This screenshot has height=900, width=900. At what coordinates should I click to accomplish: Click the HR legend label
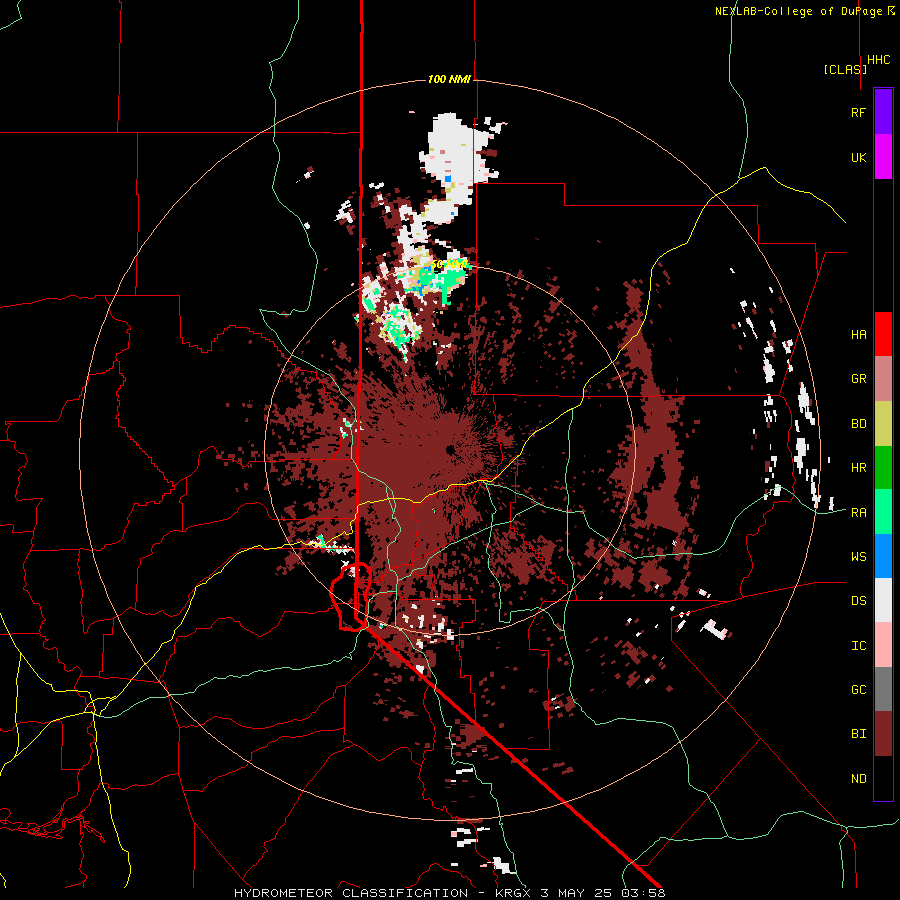859,468
